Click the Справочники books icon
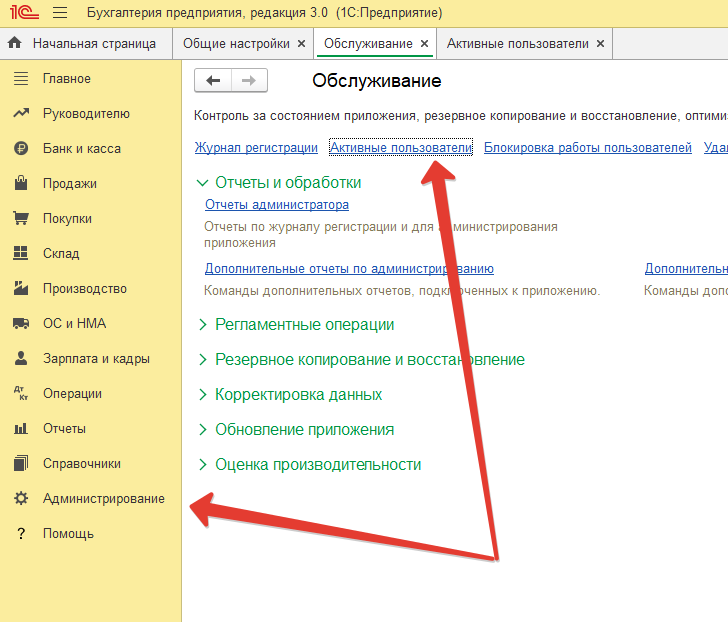 (21, 463)
